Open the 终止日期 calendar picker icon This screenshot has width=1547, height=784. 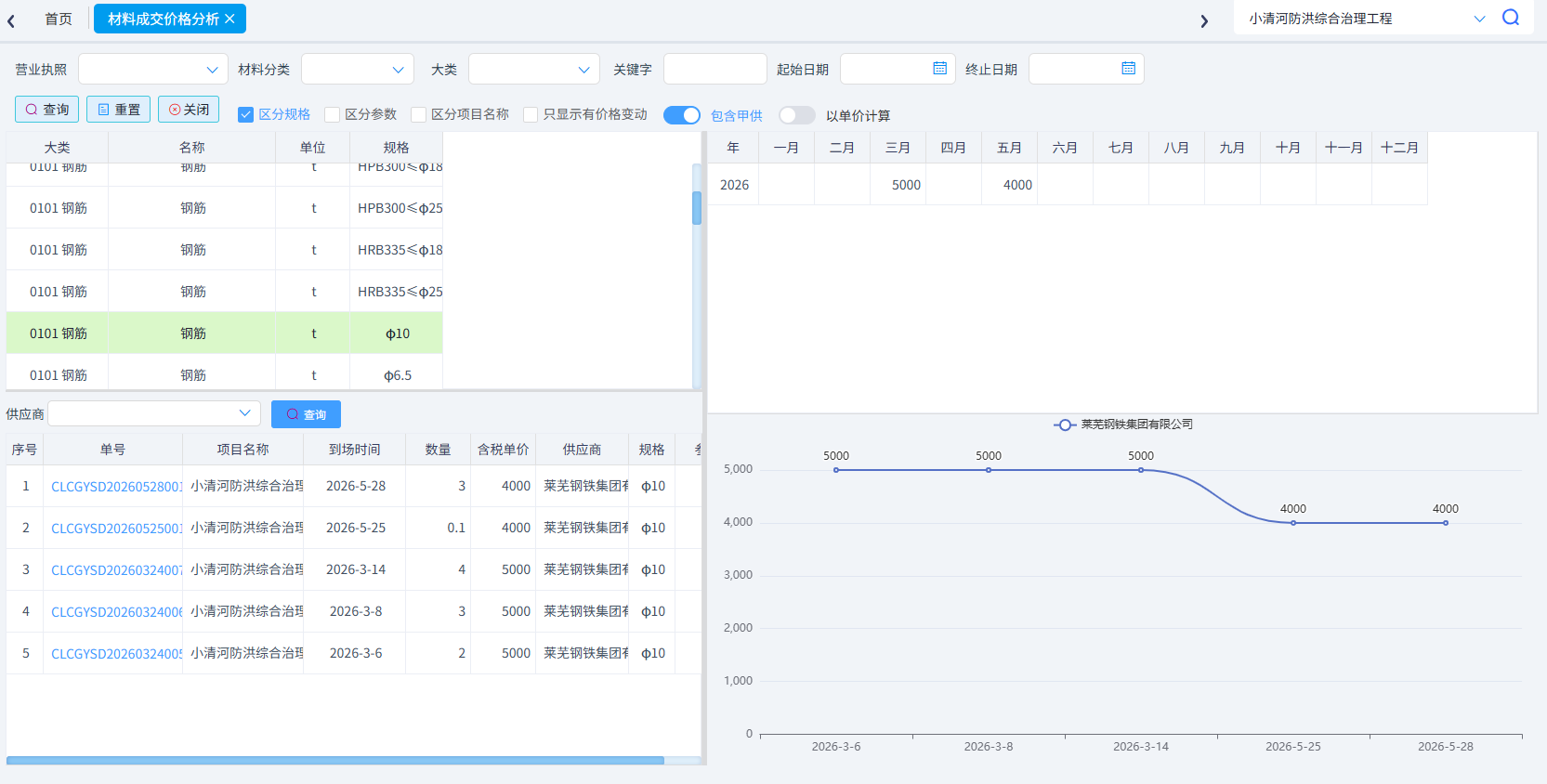point(1129,68)
